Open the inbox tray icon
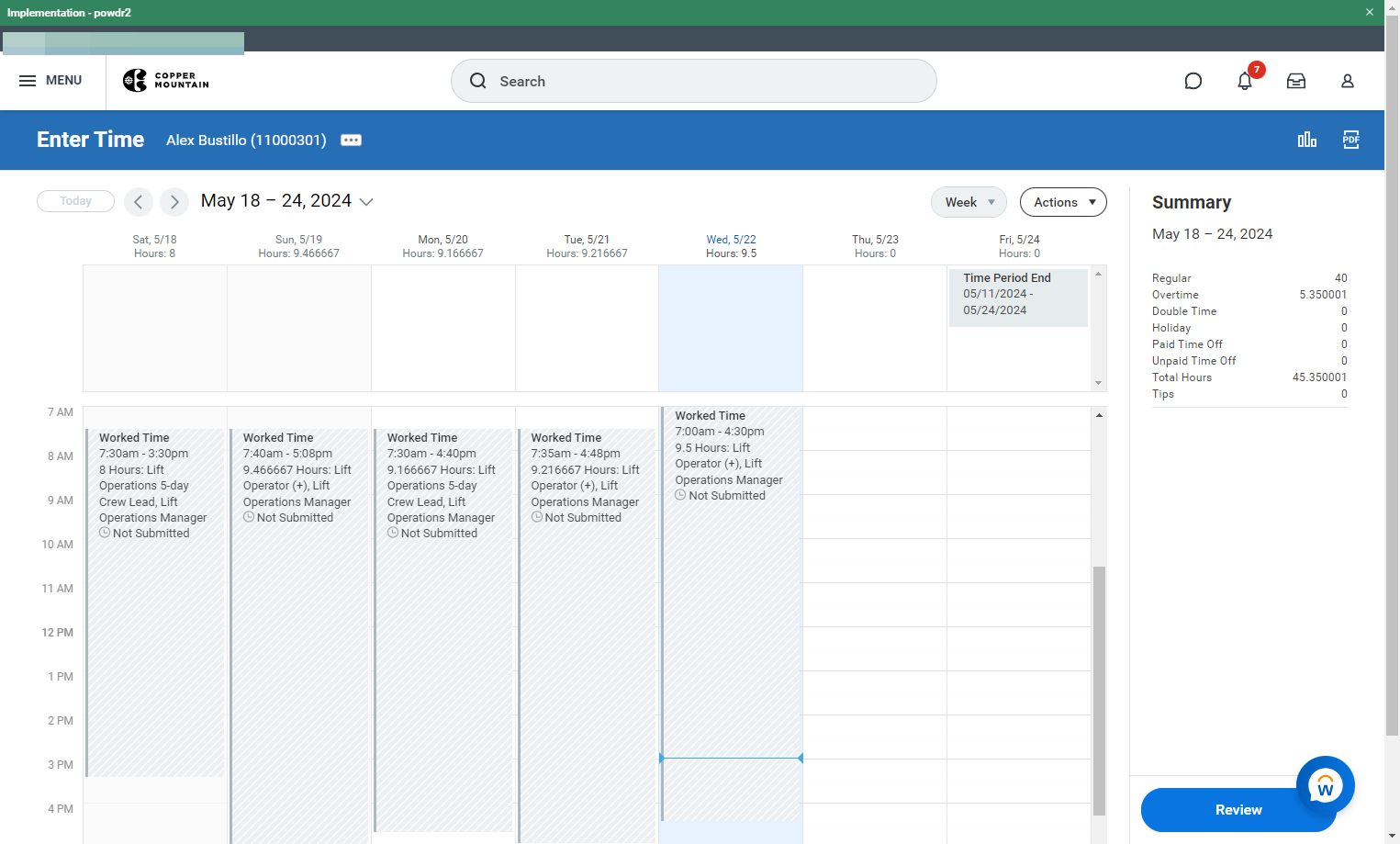The image size is (1400, 844). coord(1296,81)
